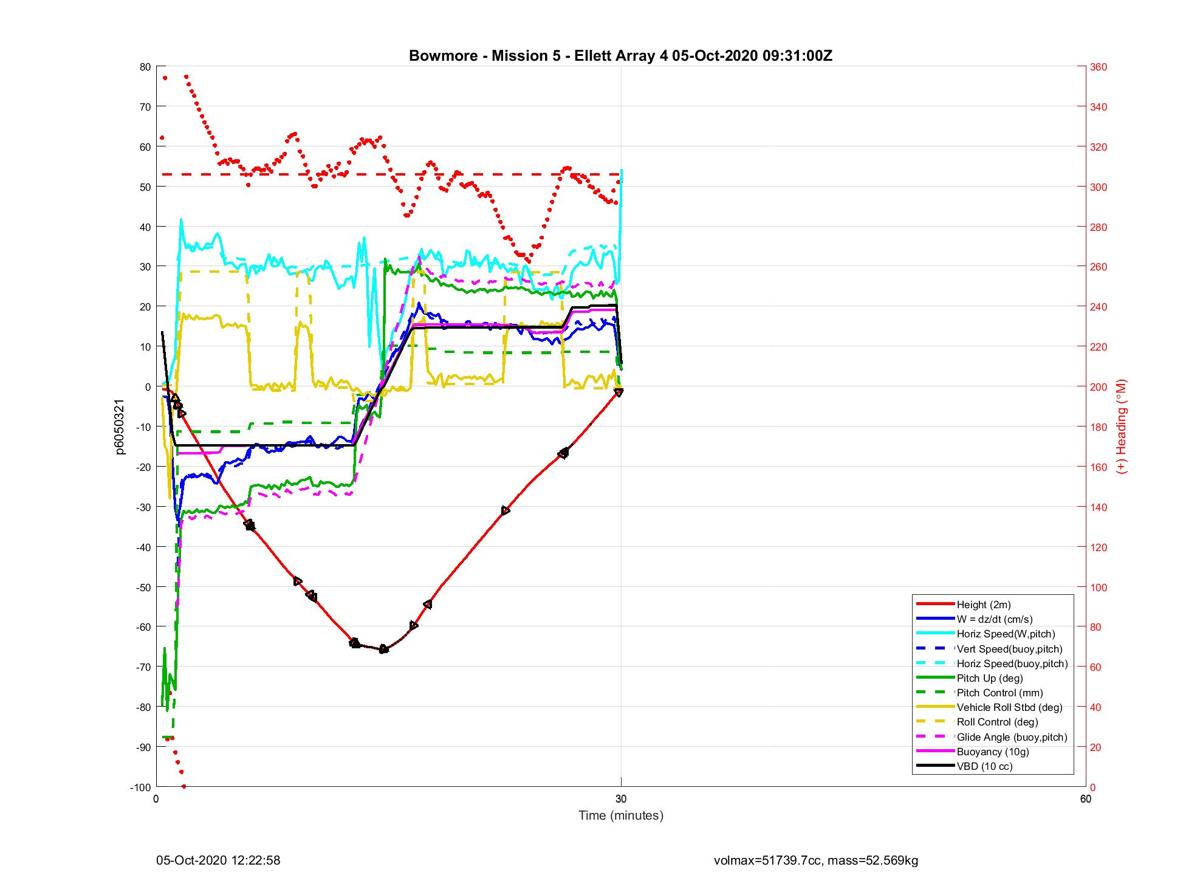Image resolution: width=1200 pixels, height=885 pixels.
Task: Click the left-axis tick label '-10'
Action: point(144,427)
